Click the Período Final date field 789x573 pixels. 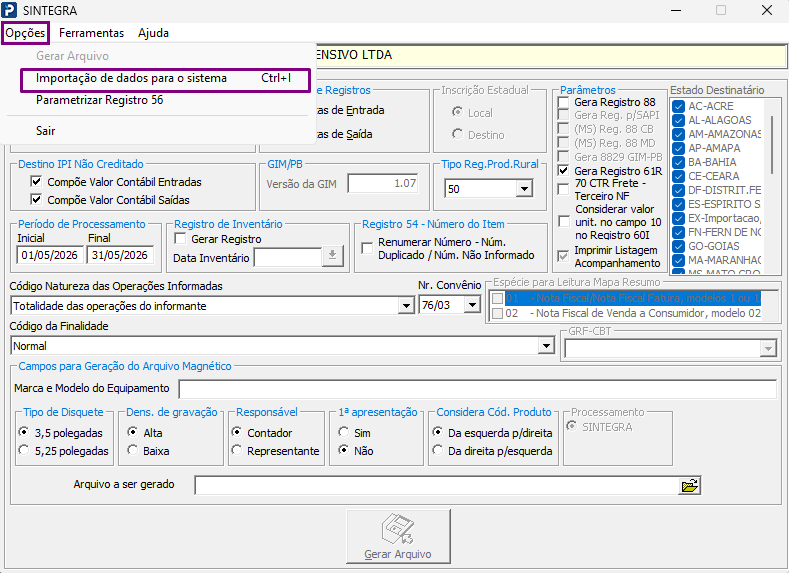(120, 255)
